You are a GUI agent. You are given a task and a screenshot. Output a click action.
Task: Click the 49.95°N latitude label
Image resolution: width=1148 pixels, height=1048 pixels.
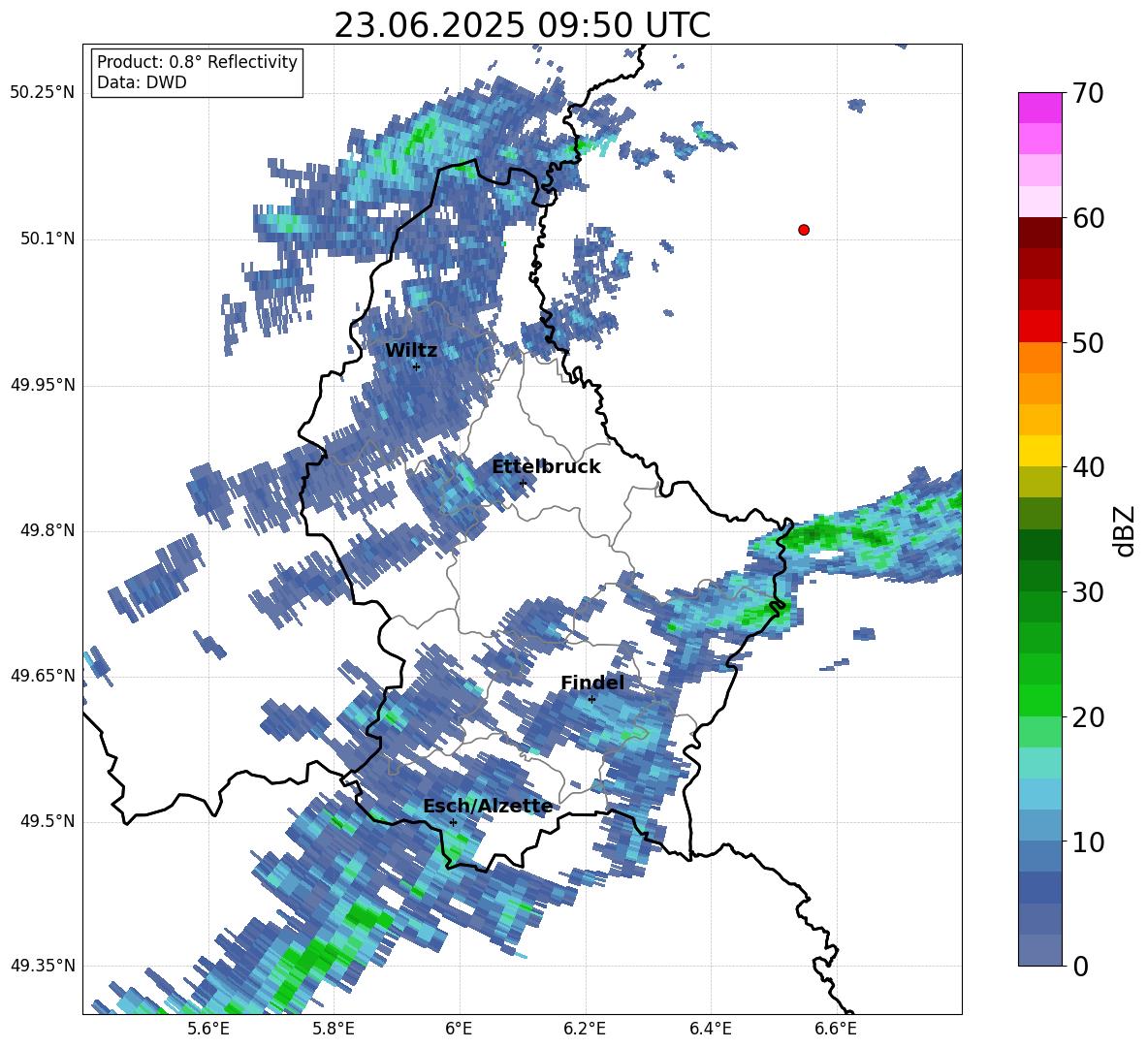43,384
